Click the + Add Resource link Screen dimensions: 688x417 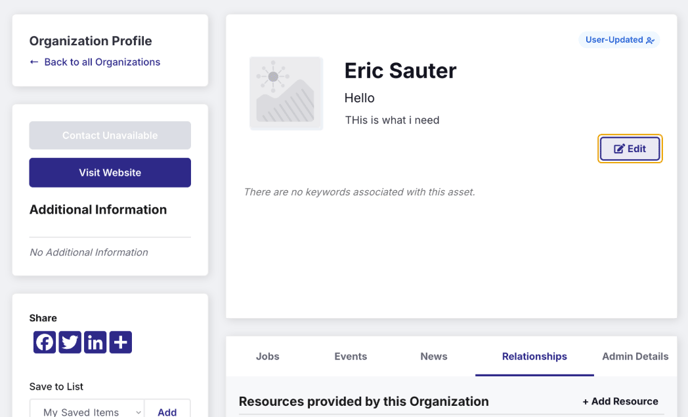pos(620,401)
